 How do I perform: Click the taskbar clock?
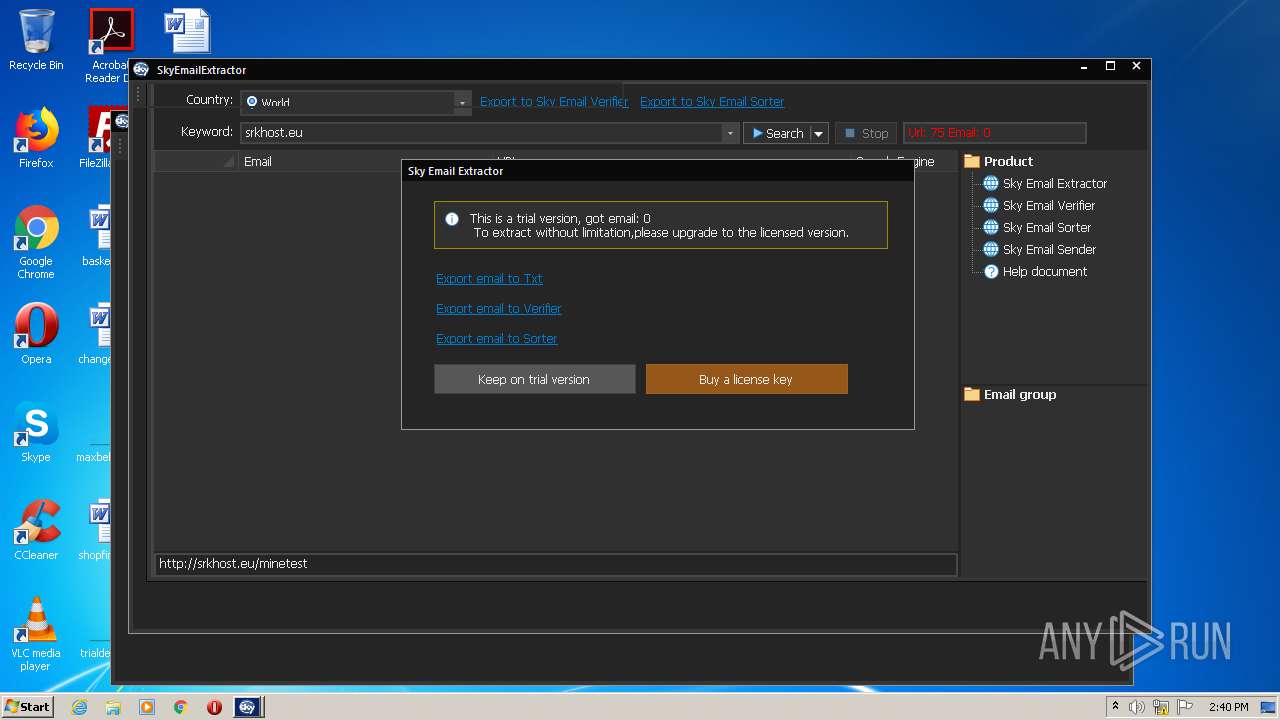[1228, 707]
